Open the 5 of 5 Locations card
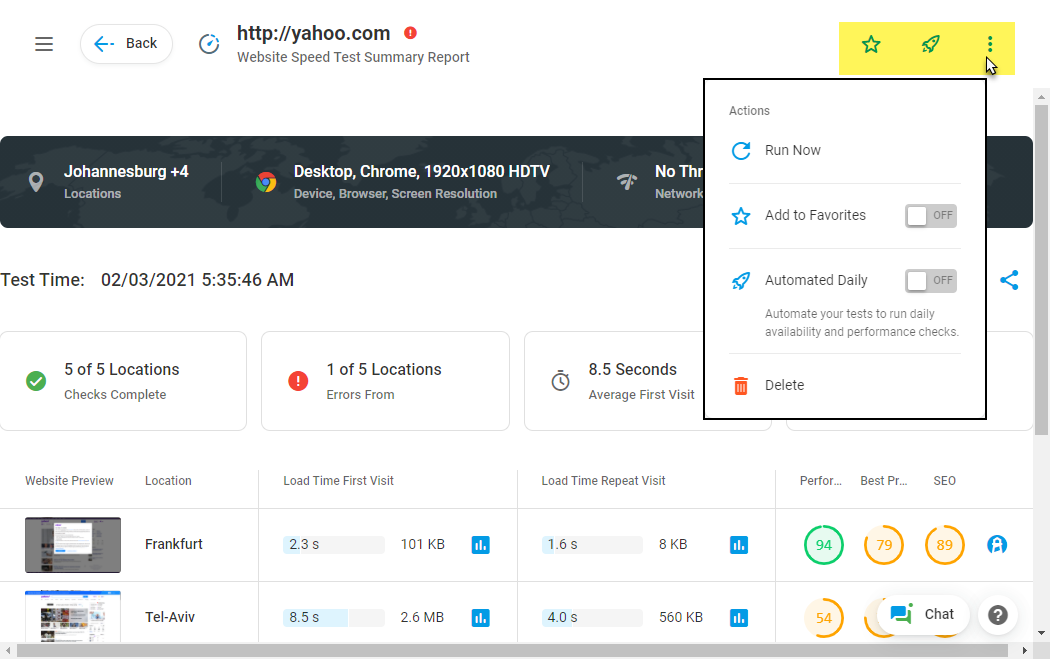Screen dimensions: 1050x659 tap(123, 381)
